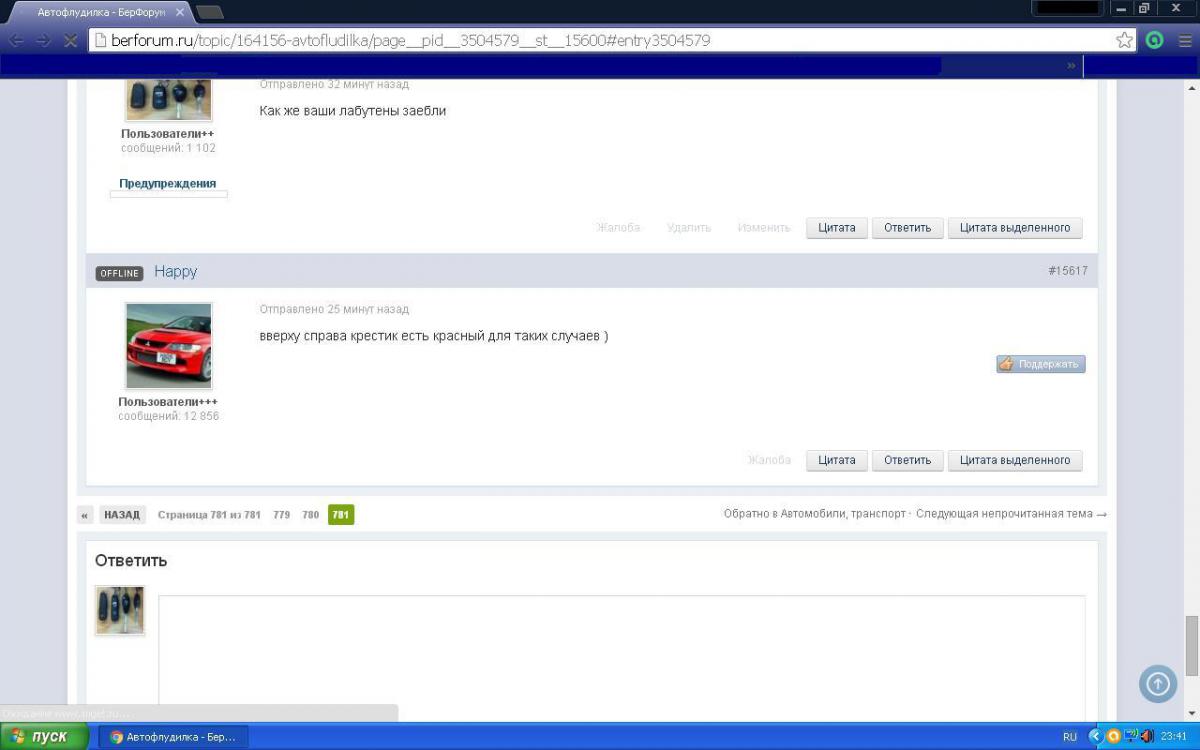
Task: Go back using the browser back arrow
Action: tap(17, 41)
